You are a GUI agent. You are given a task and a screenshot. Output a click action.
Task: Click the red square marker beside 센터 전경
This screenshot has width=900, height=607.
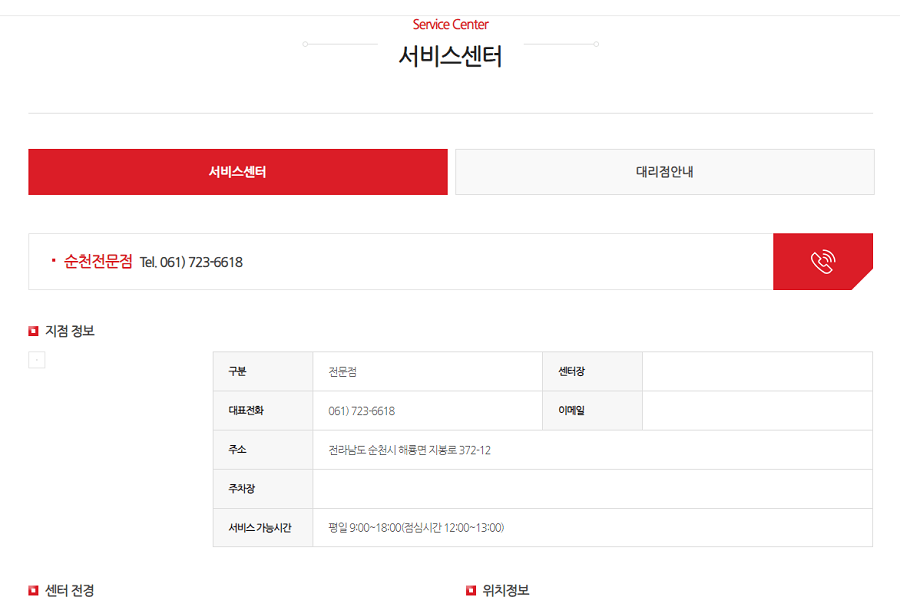click(x=31, y=591)
